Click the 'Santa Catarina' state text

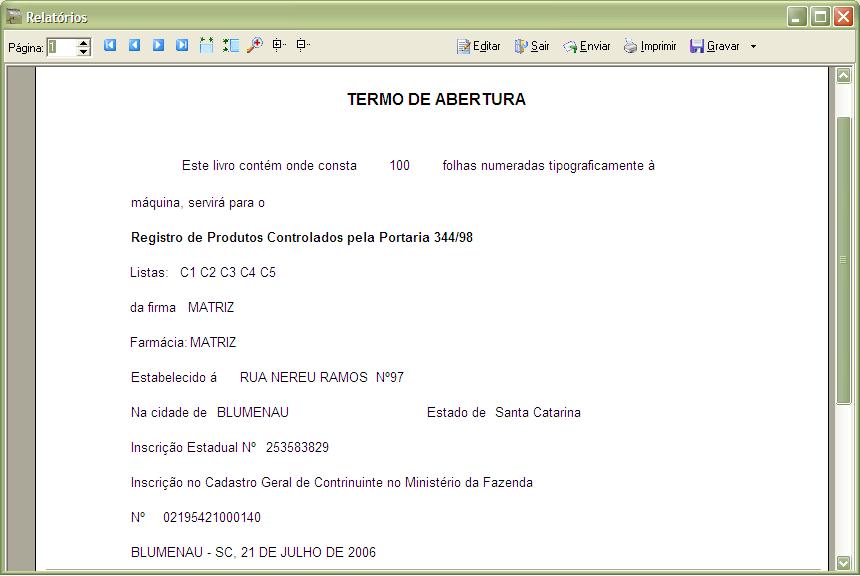click(538, 413)
